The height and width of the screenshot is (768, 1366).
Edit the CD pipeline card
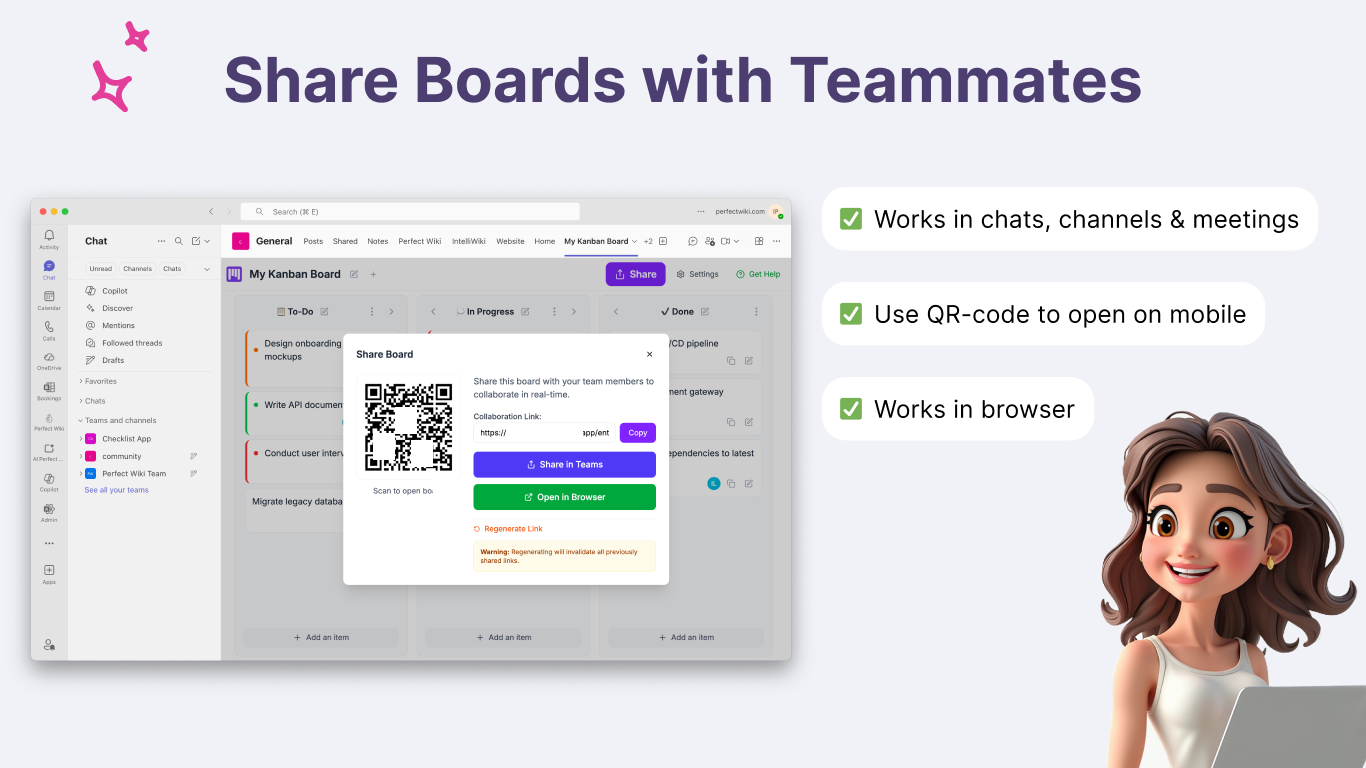pos(749,361)
